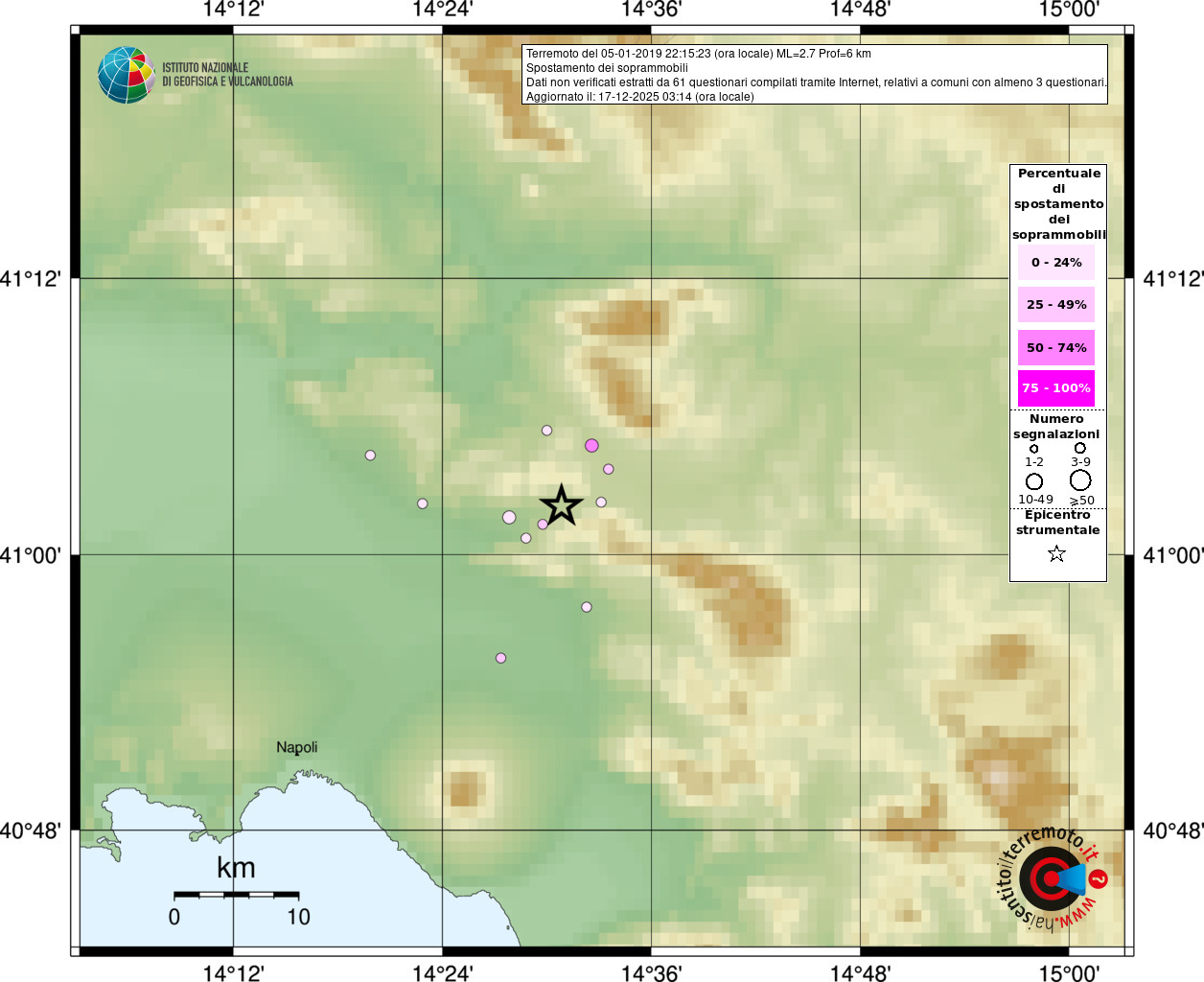Click the INGV globe logo
This screenshot has height=982, width=1204.
coord(126,75)
